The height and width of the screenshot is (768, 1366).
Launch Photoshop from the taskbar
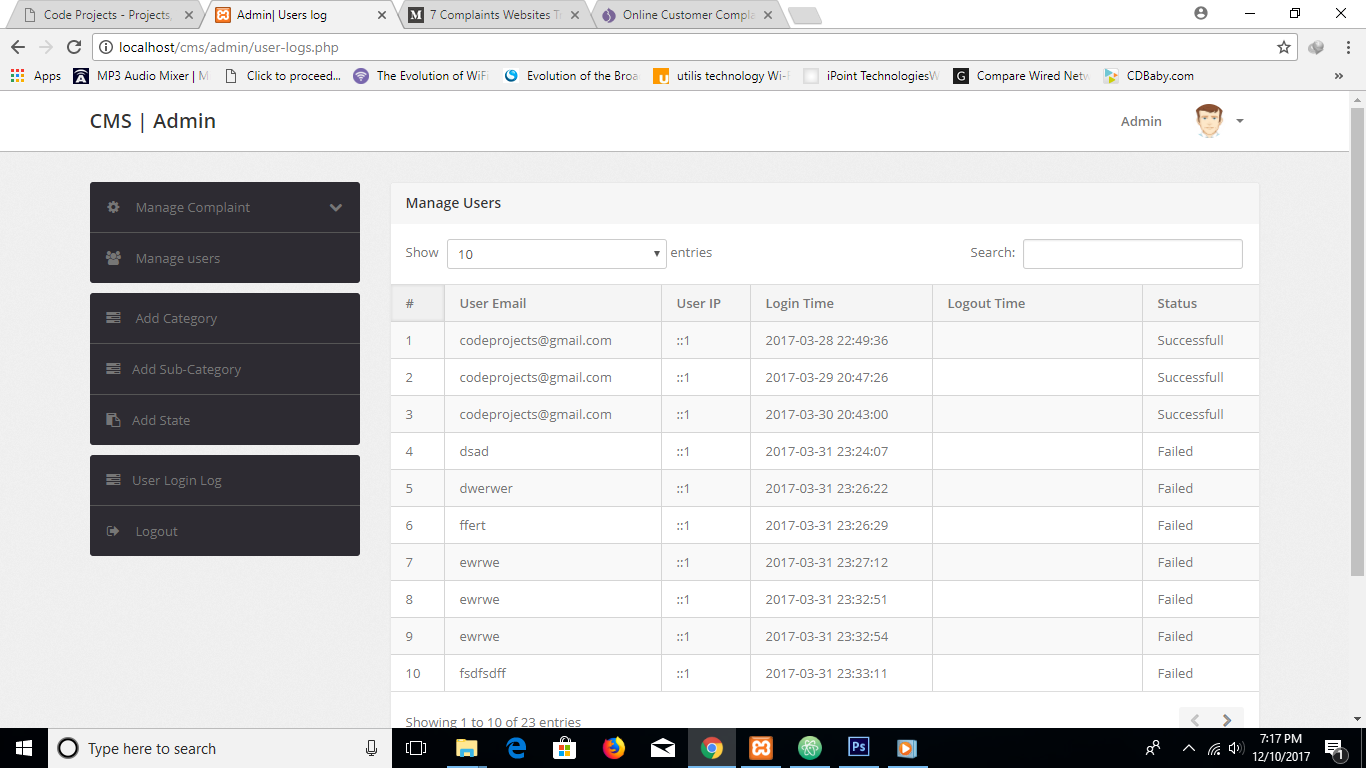tap(858, 747)
